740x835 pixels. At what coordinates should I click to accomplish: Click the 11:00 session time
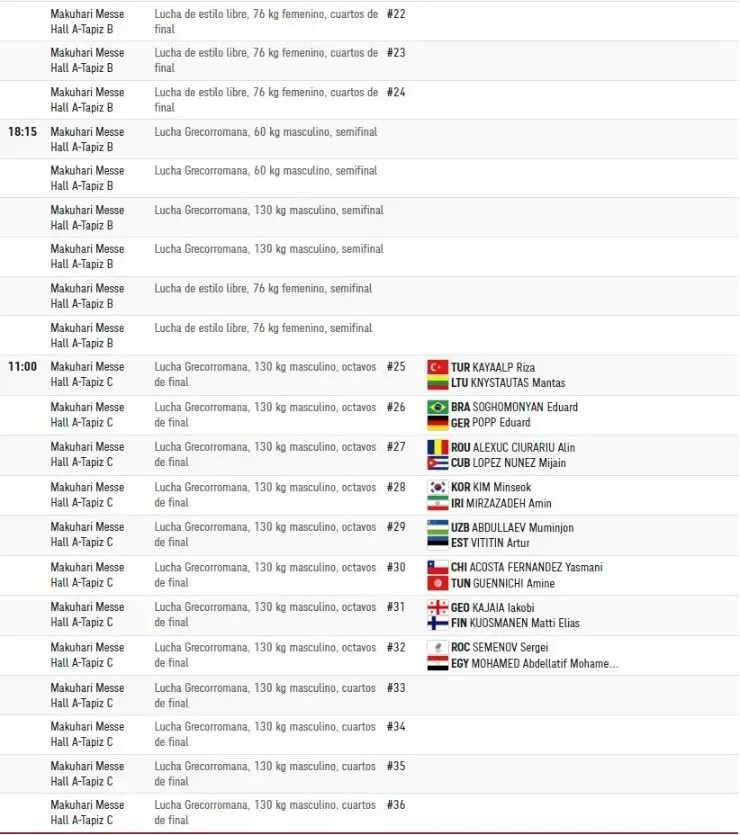coord(23,367)
